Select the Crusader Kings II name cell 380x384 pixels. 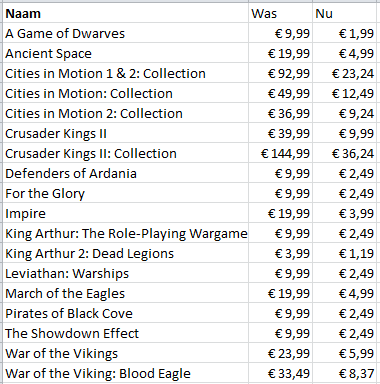click(126, 133)
